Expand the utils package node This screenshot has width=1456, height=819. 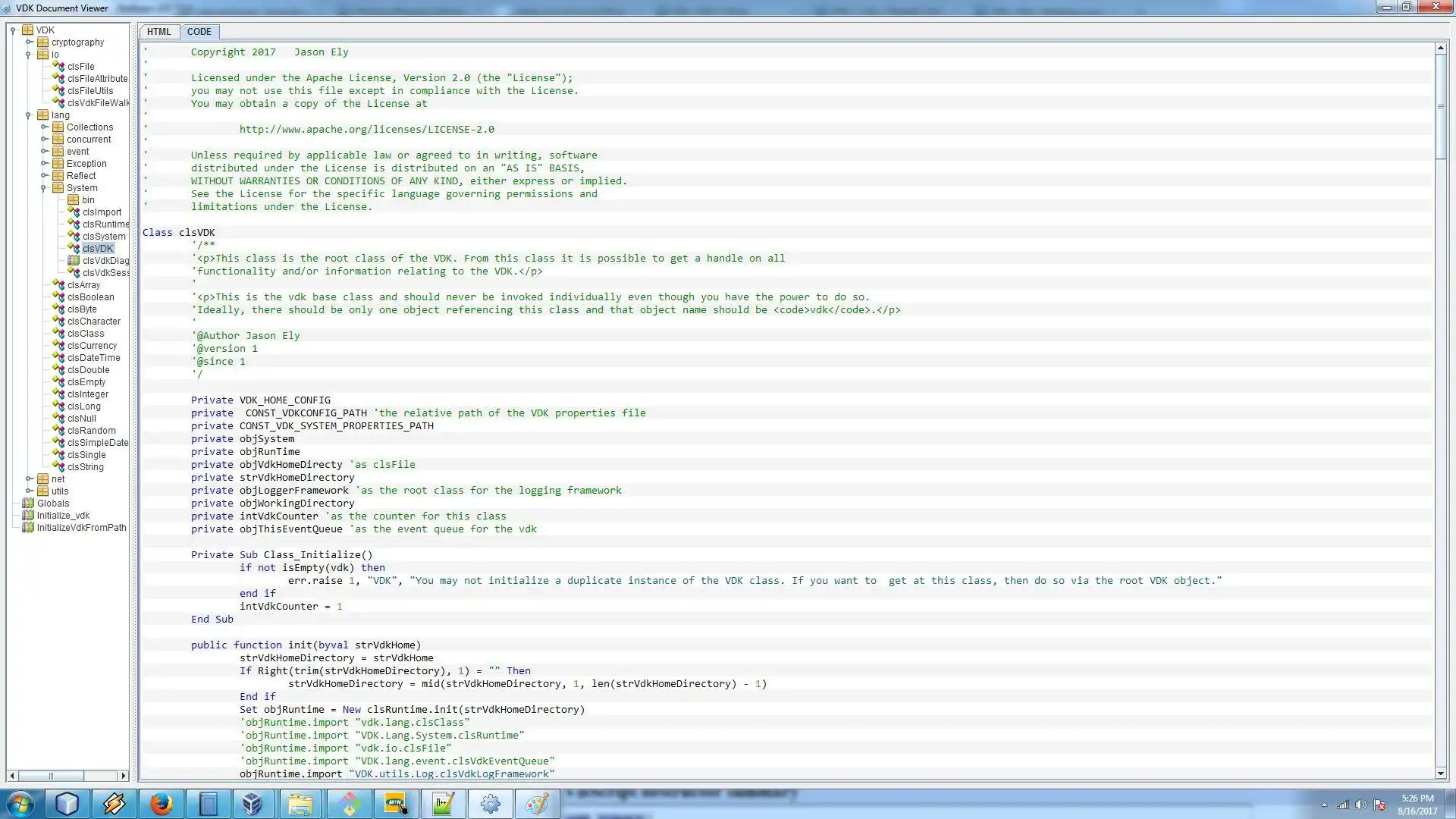click(x=30, y=491)
